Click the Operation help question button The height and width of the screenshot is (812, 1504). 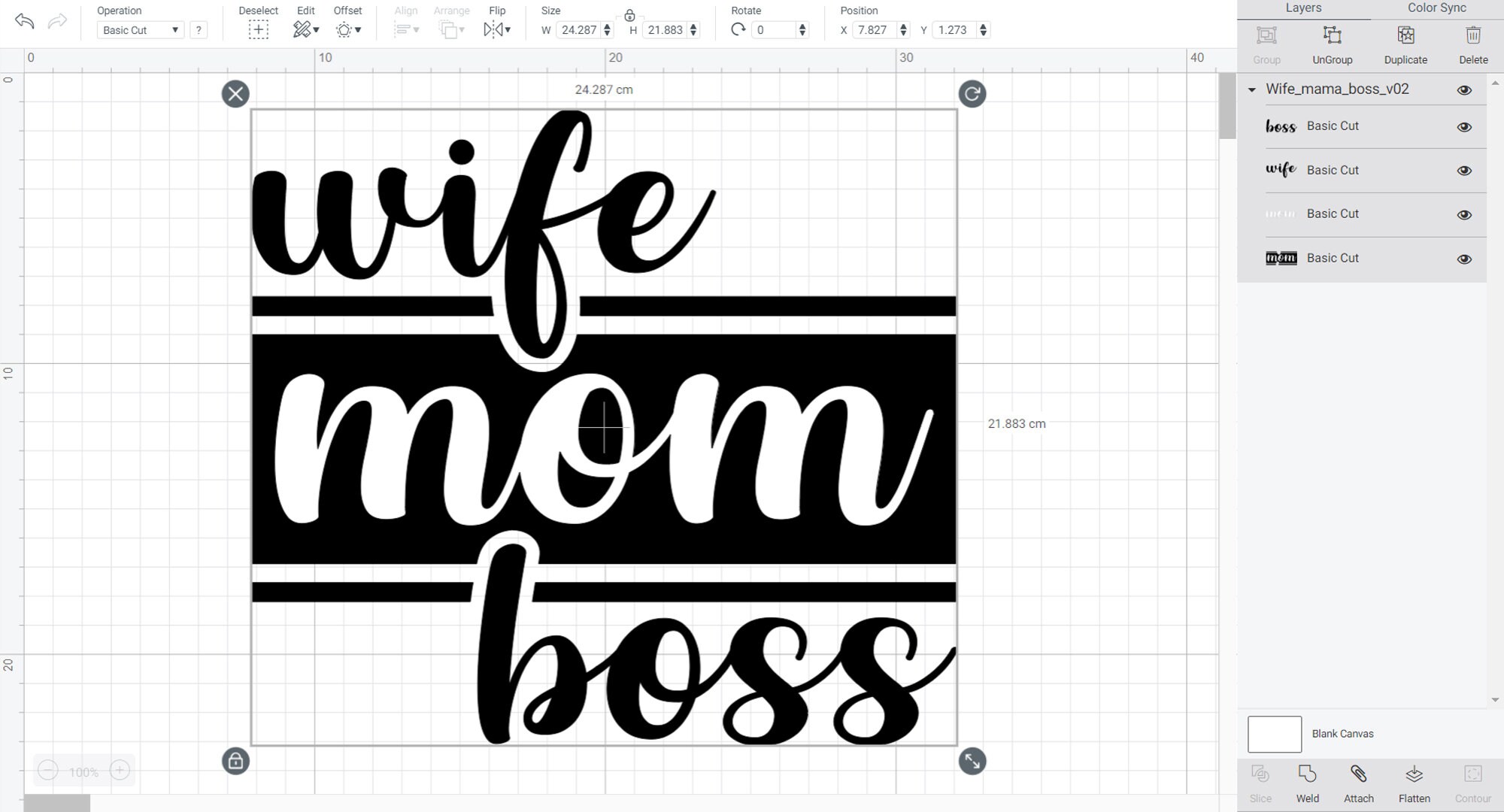(199, 30)
